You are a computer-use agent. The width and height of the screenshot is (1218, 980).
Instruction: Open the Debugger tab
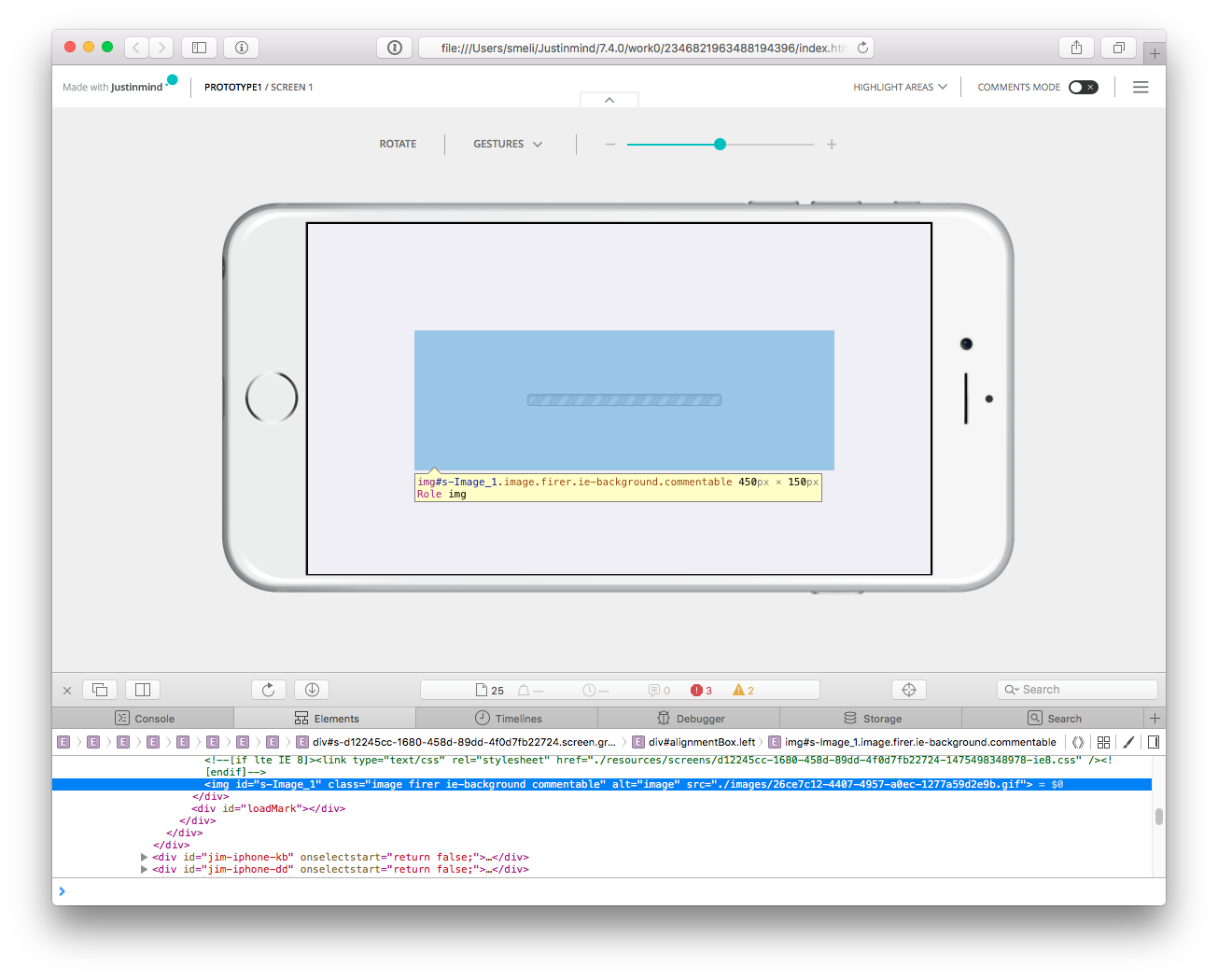coord(691,718)
